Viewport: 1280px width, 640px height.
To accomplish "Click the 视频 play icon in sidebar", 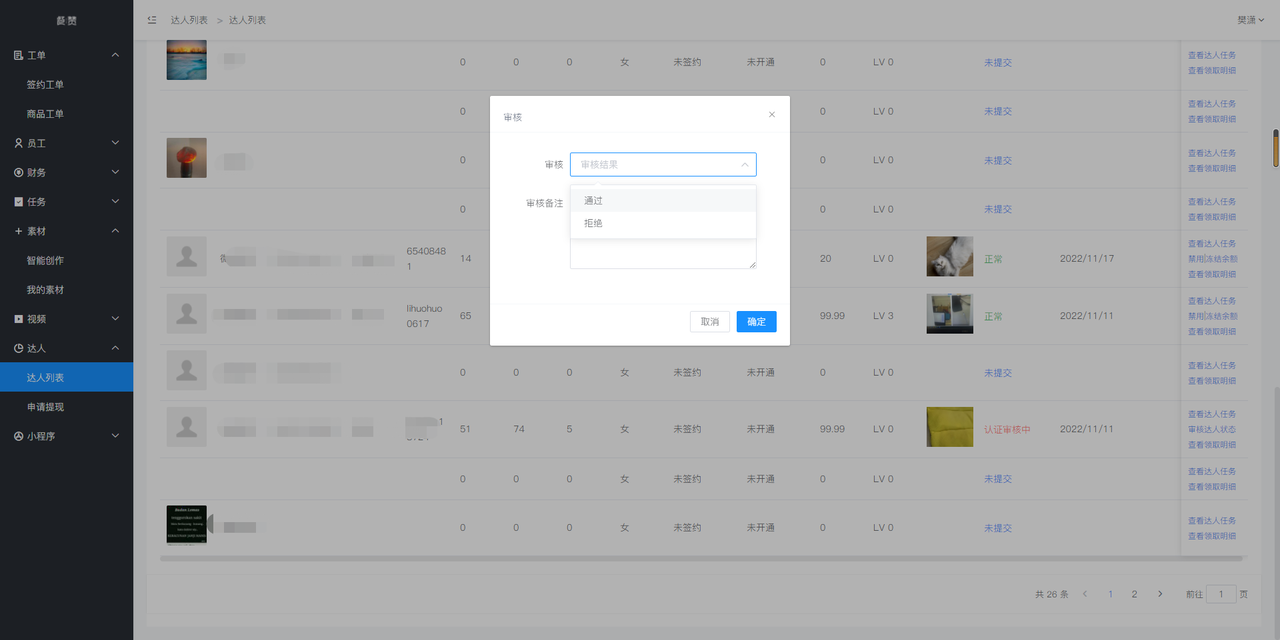I will click(x=18, y=319).
